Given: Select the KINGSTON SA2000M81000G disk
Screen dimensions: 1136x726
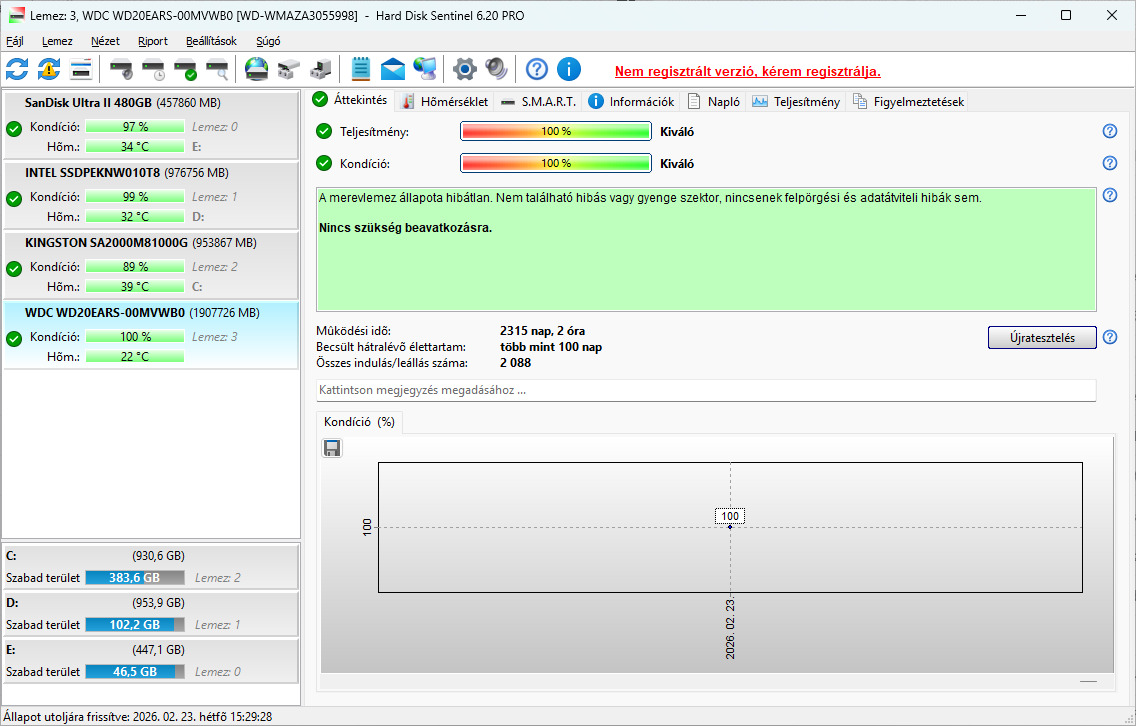Looking at the screenshot, I should pyautogui.click(x=151, y=265).
